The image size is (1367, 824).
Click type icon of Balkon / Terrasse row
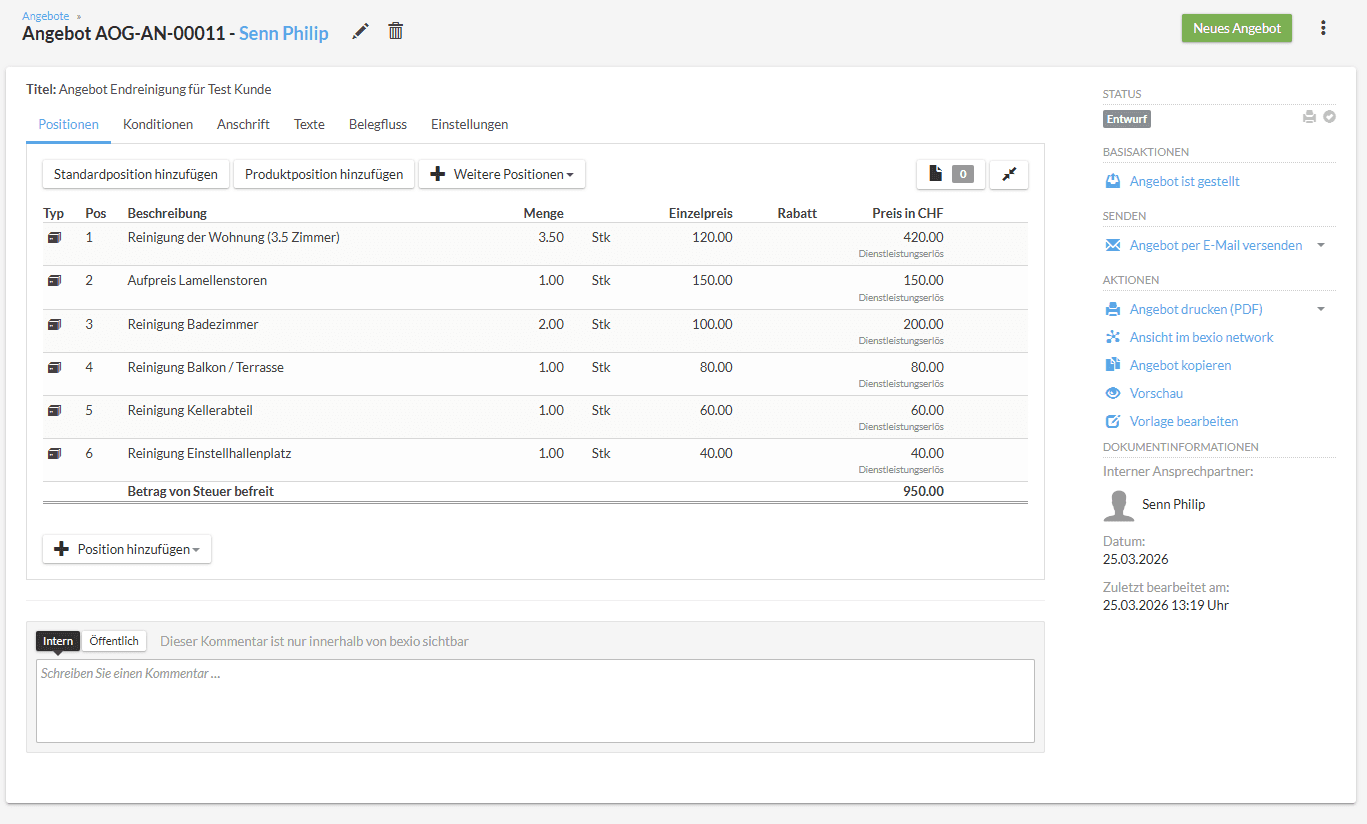(54, 368)
